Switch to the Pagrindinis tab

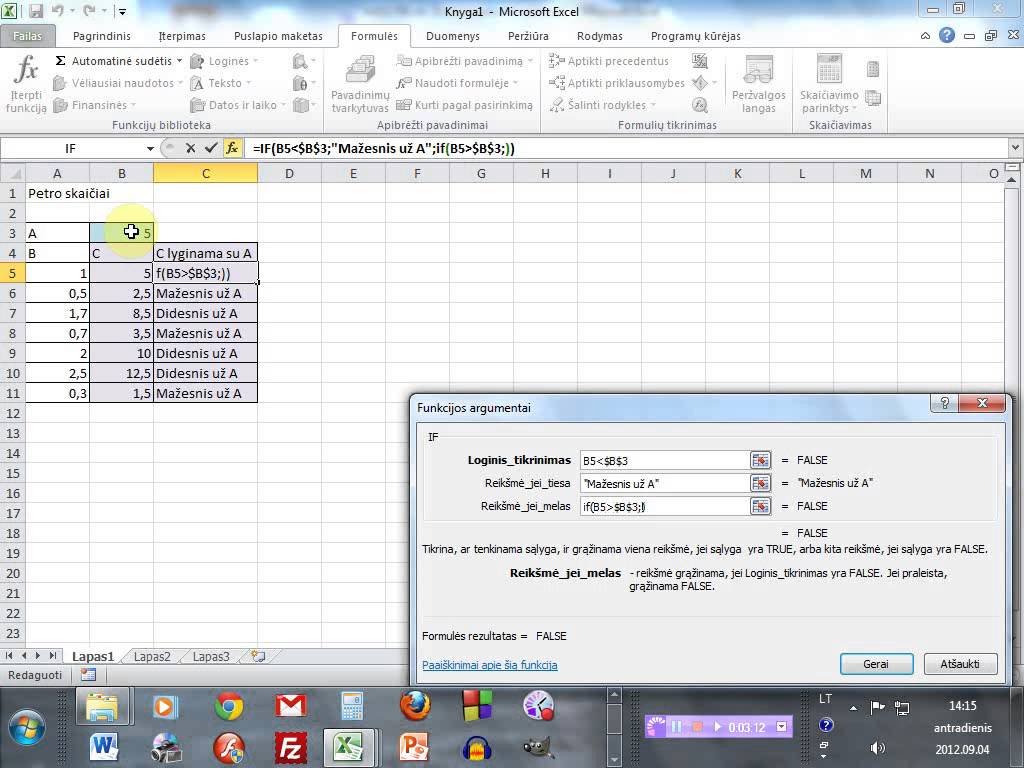pyautogui.click(x=101, y=36)
